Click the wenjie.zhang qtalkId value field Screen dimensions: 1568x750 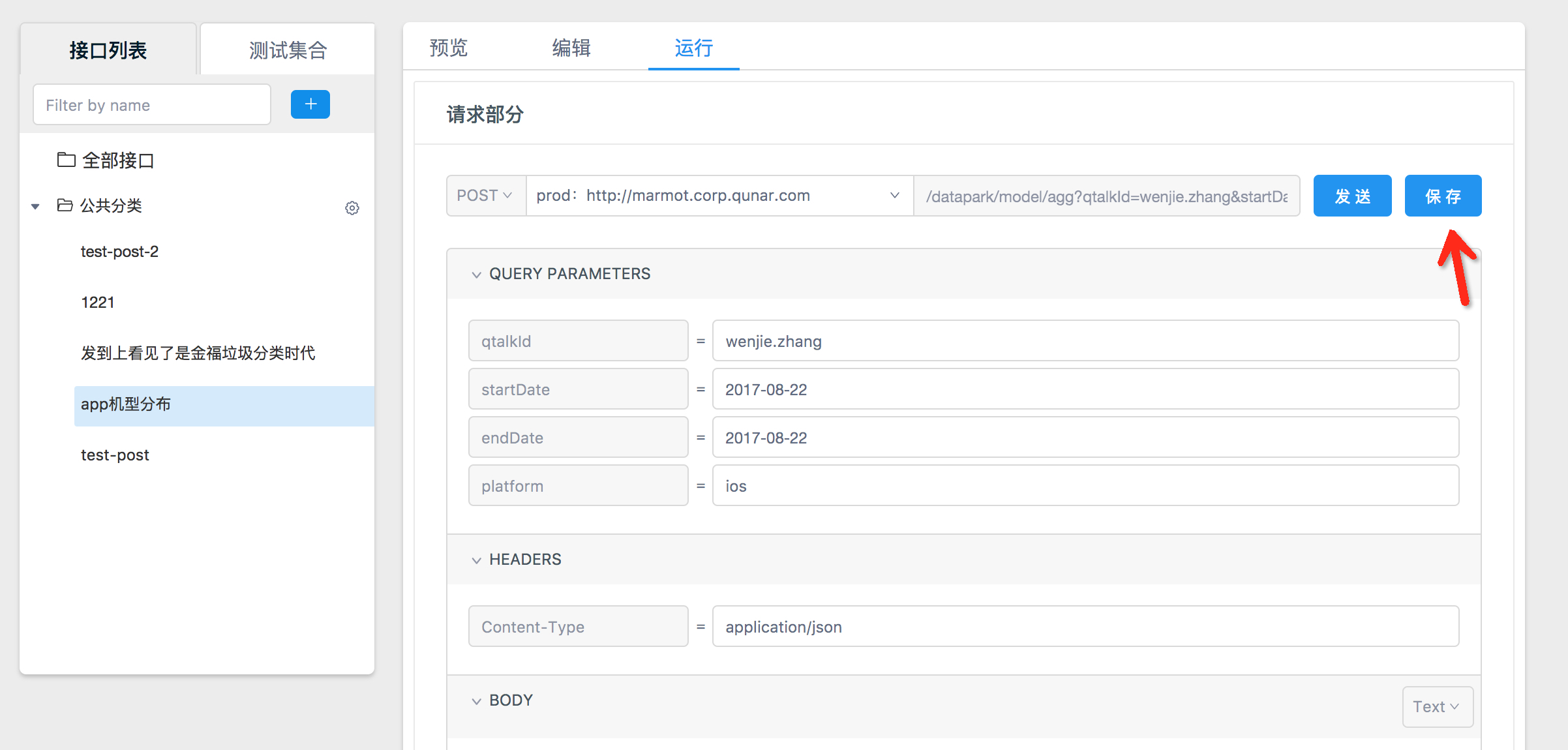pyautogui.click(x=1085, y=341)
